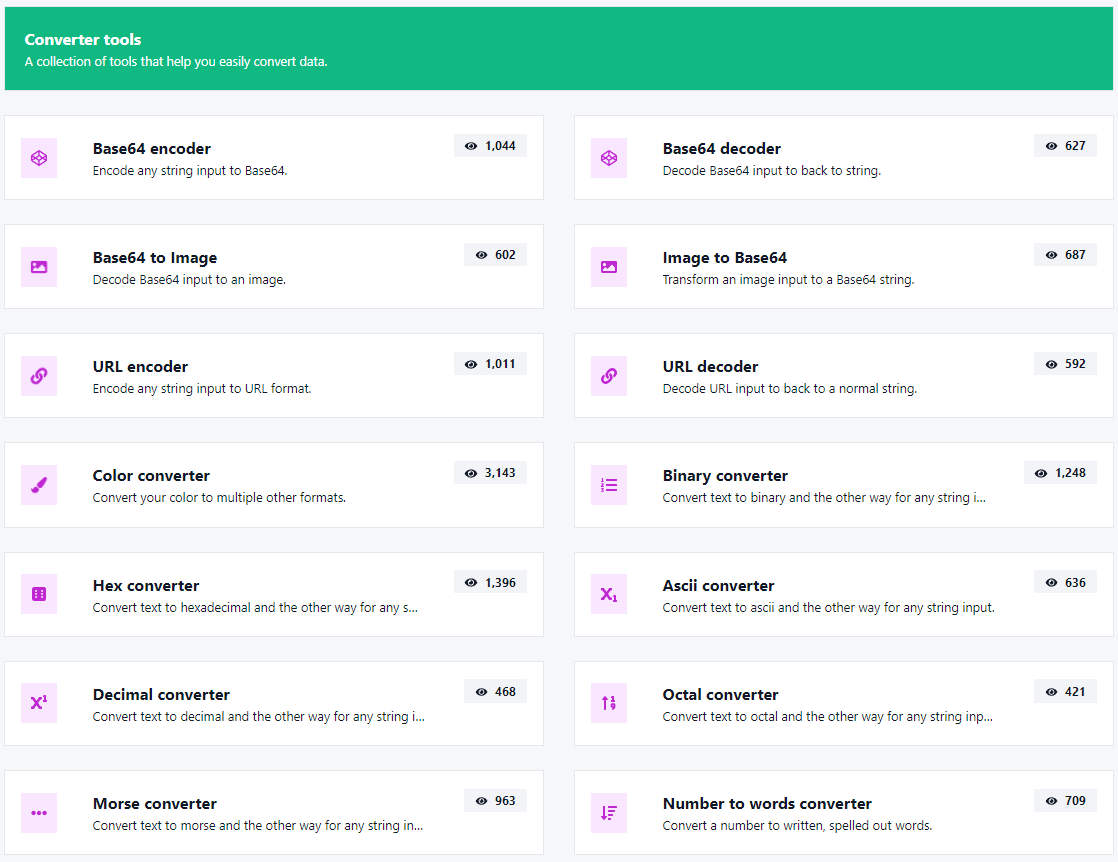
Task: Click the 687 views badge
Action: coord(1065,255)
